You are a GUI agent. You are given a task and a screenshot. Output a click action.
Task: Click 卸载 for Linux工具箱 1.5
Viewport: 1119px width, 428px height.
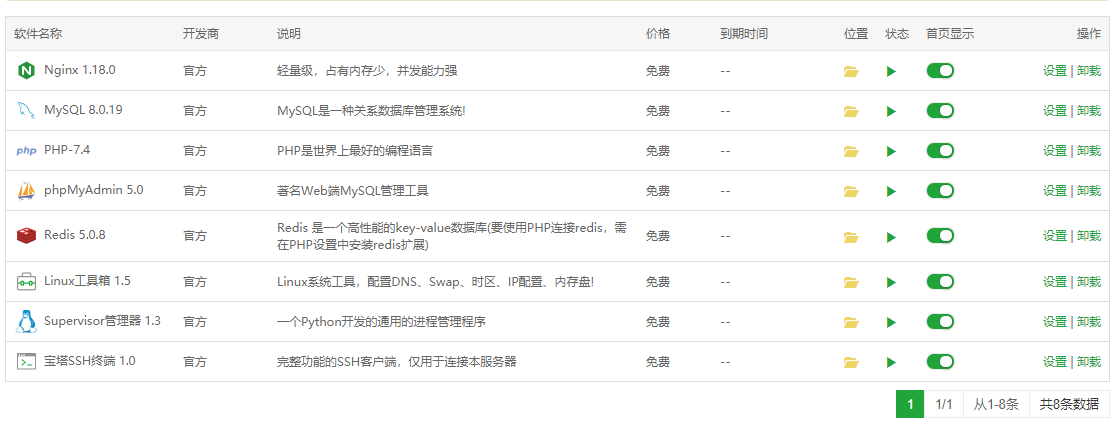point(1089,282)
